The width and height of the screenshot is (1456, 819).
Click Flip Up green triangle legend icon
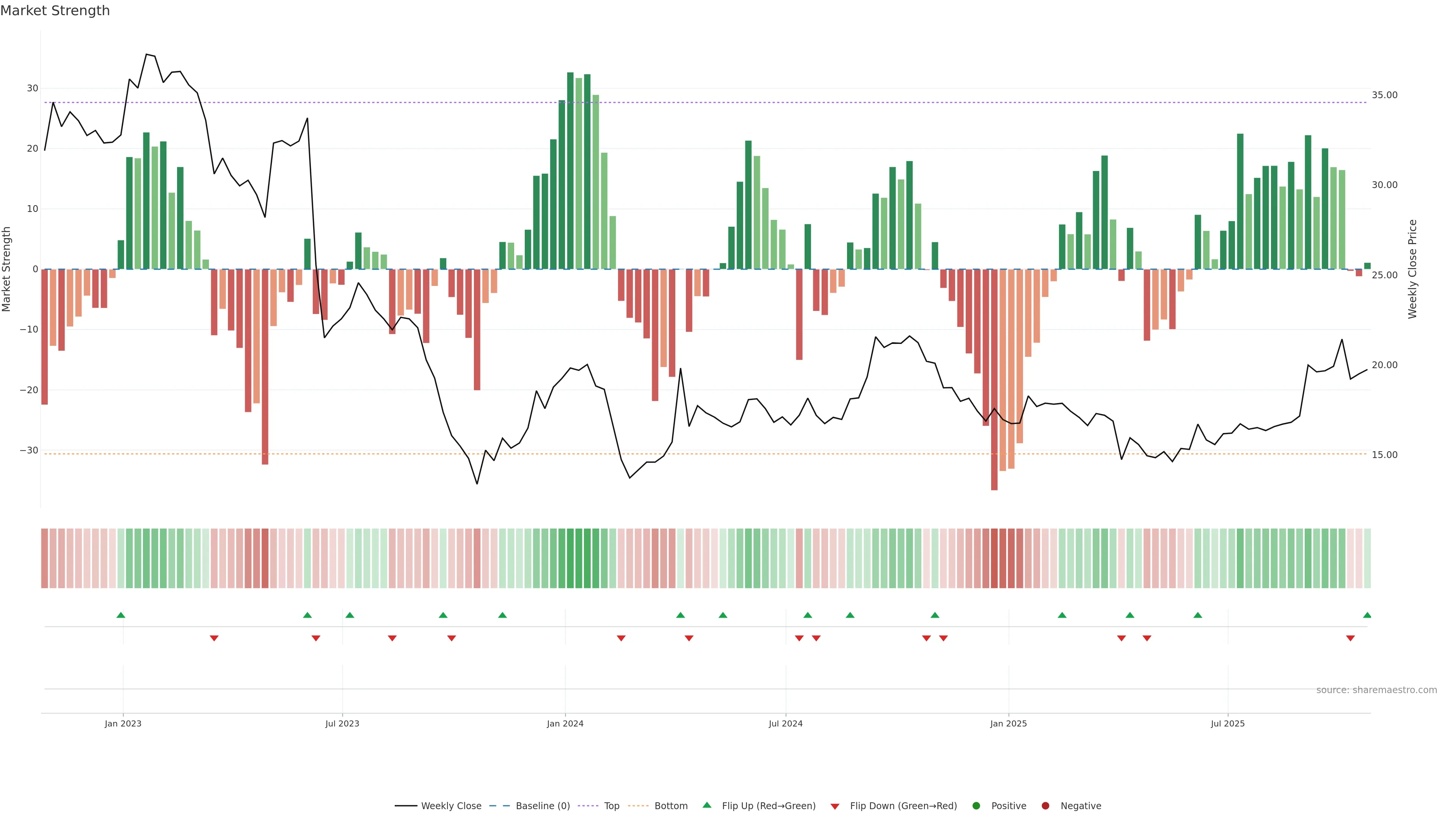click(x=706, y=805)
